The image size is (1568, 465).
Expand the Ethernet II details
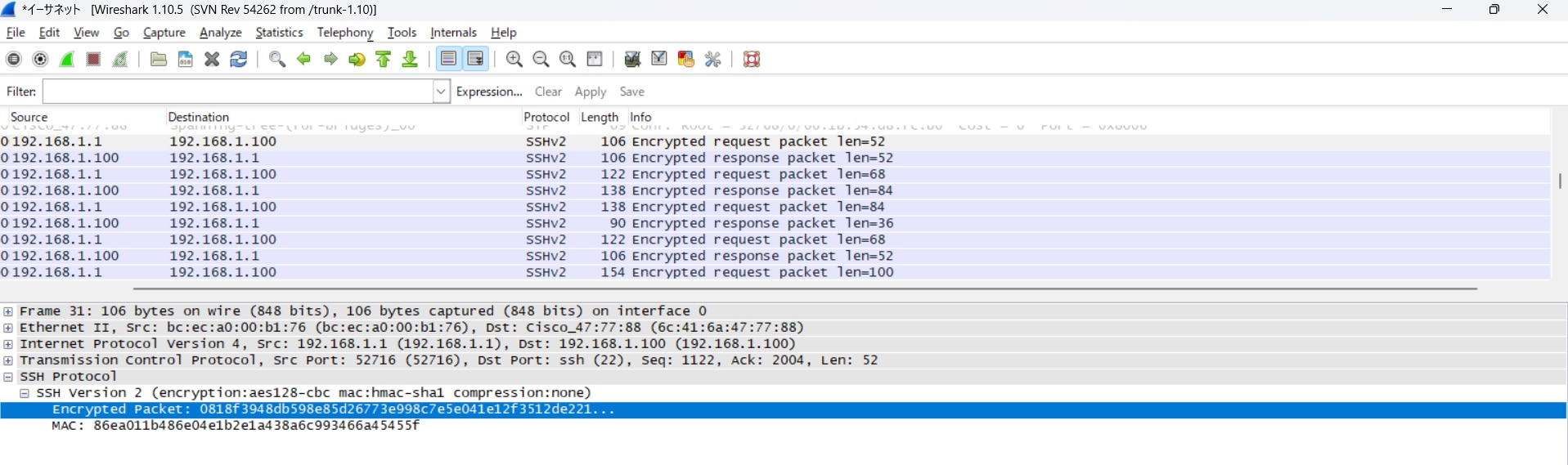[x=8, y=328]
